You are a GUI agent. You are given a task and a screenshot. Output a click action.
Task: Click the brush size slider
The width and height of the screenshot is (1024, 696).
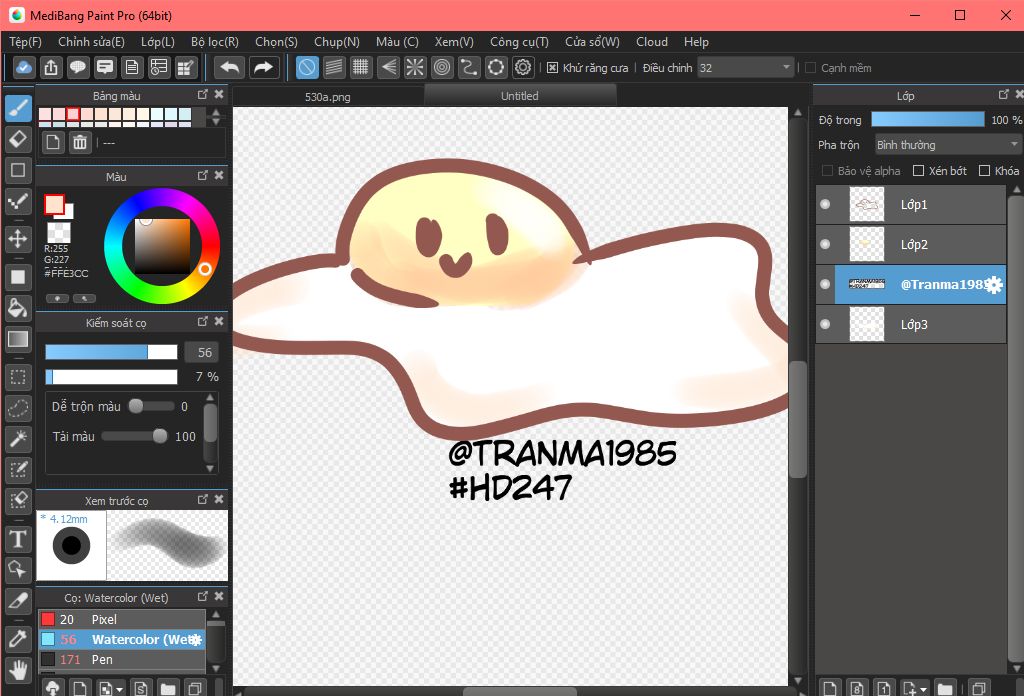coord(111,353)
